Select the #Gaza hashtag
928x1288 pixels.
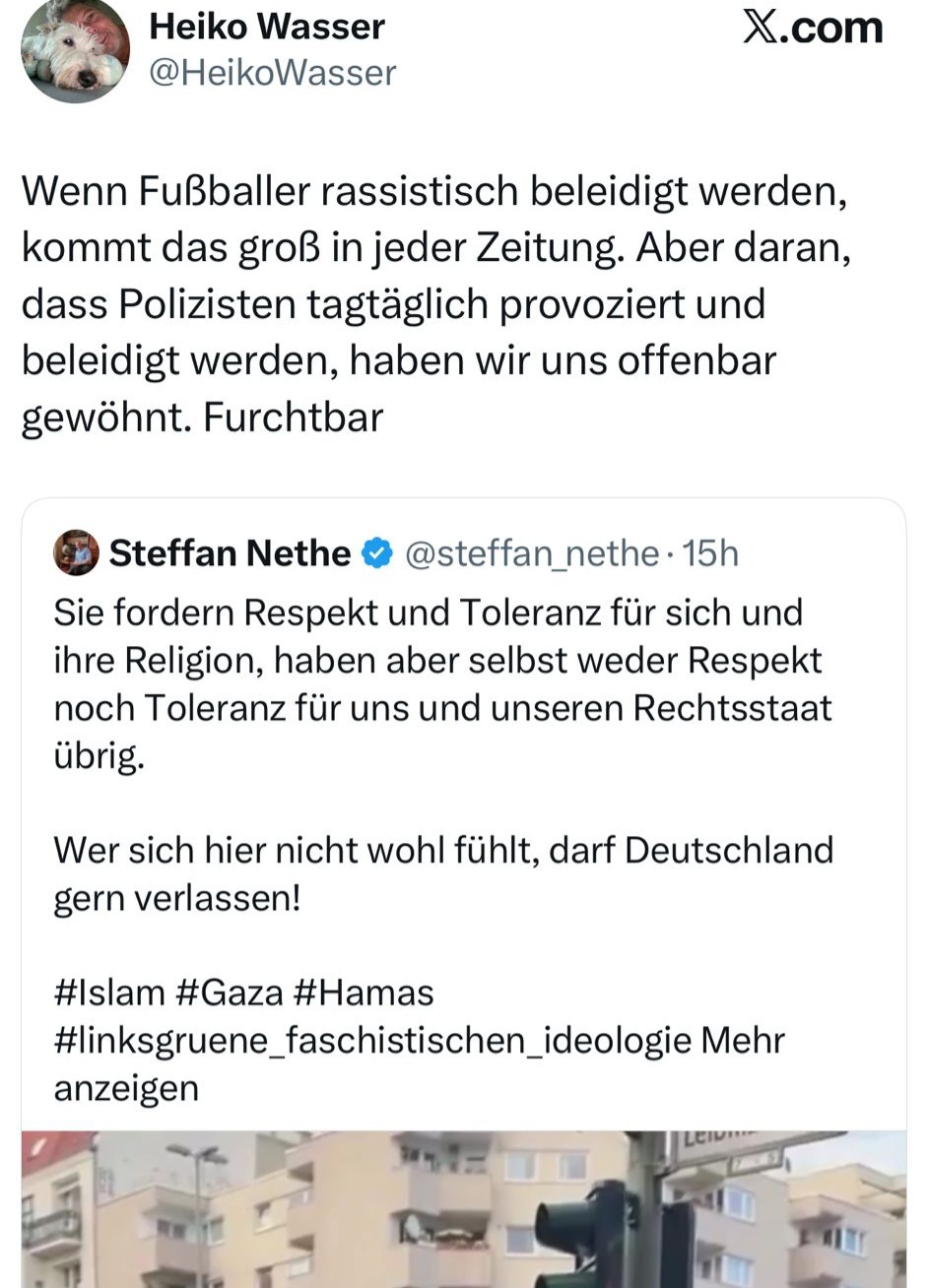click(x=230, y=992)
